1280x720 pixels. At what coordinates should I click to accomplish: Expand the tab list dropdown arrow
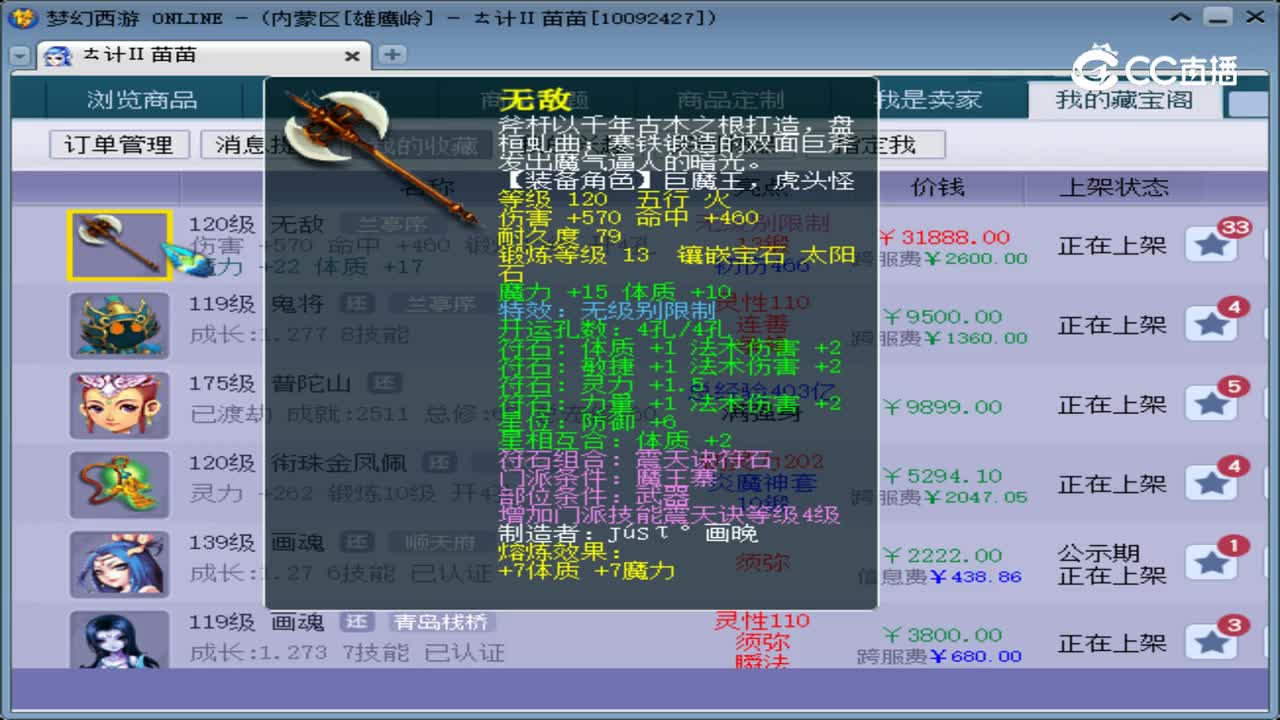[20, 56]
